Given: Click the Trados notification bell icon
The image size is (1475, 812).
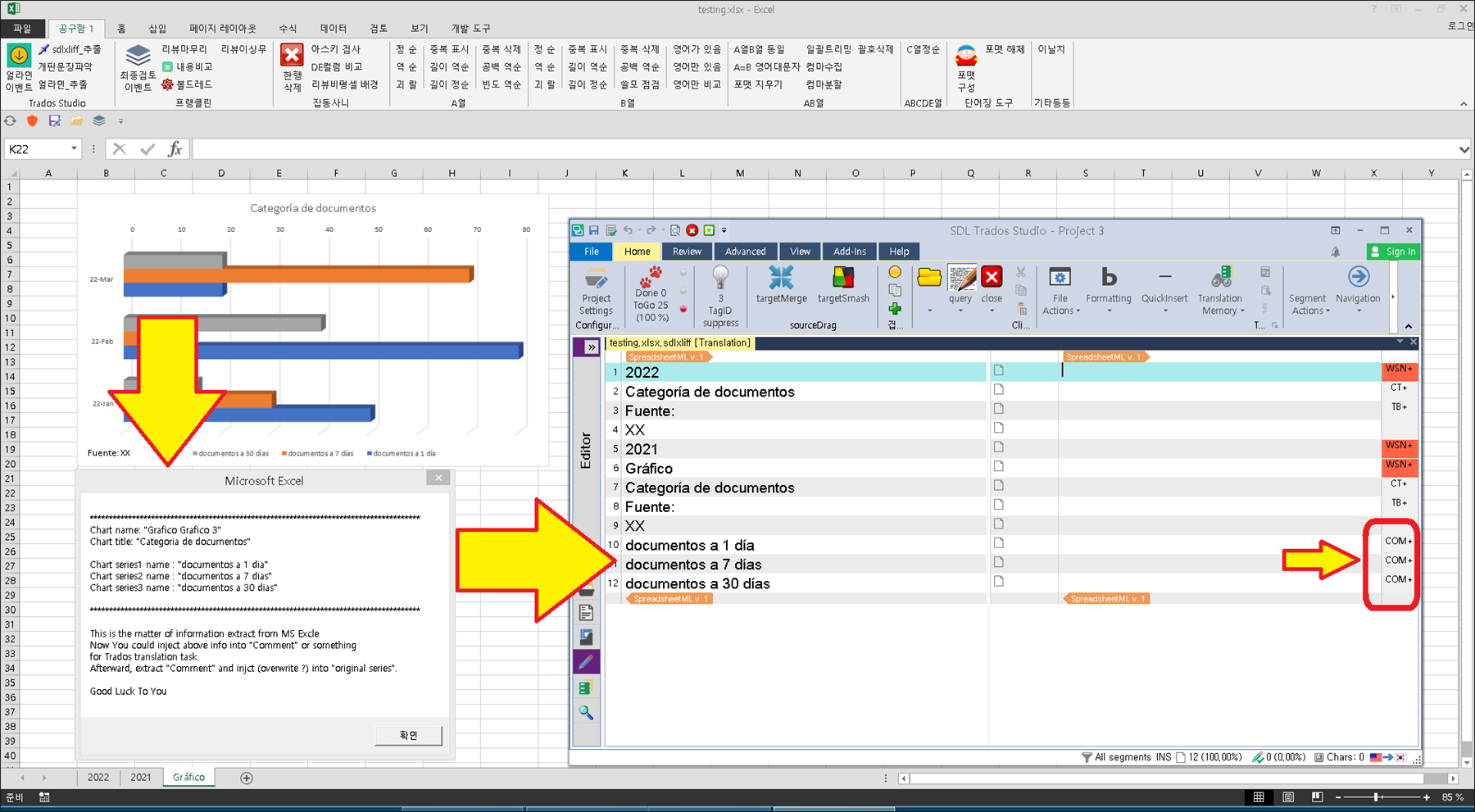Looking at the screenshot, I should point(1336,252).
